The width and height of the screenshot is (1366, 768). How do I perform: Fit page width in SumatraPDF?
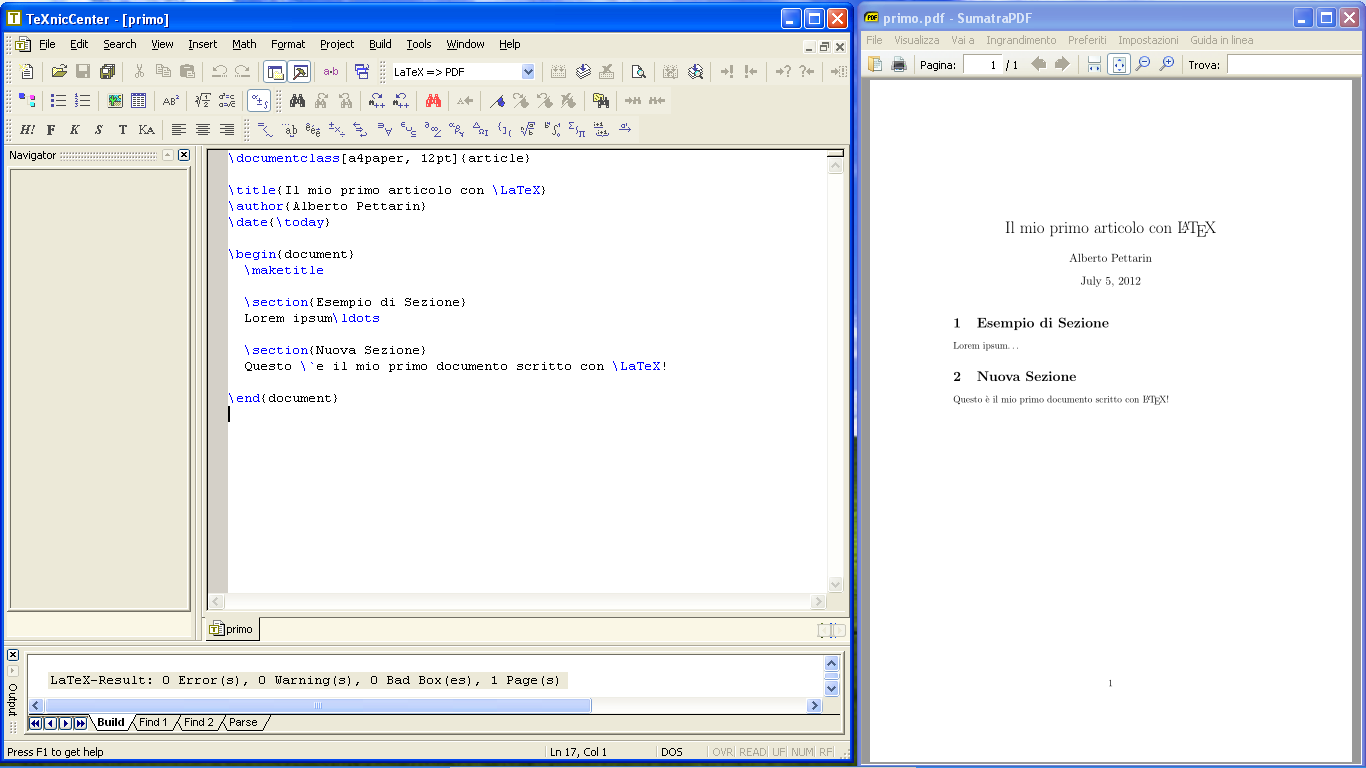[1094, 64]
